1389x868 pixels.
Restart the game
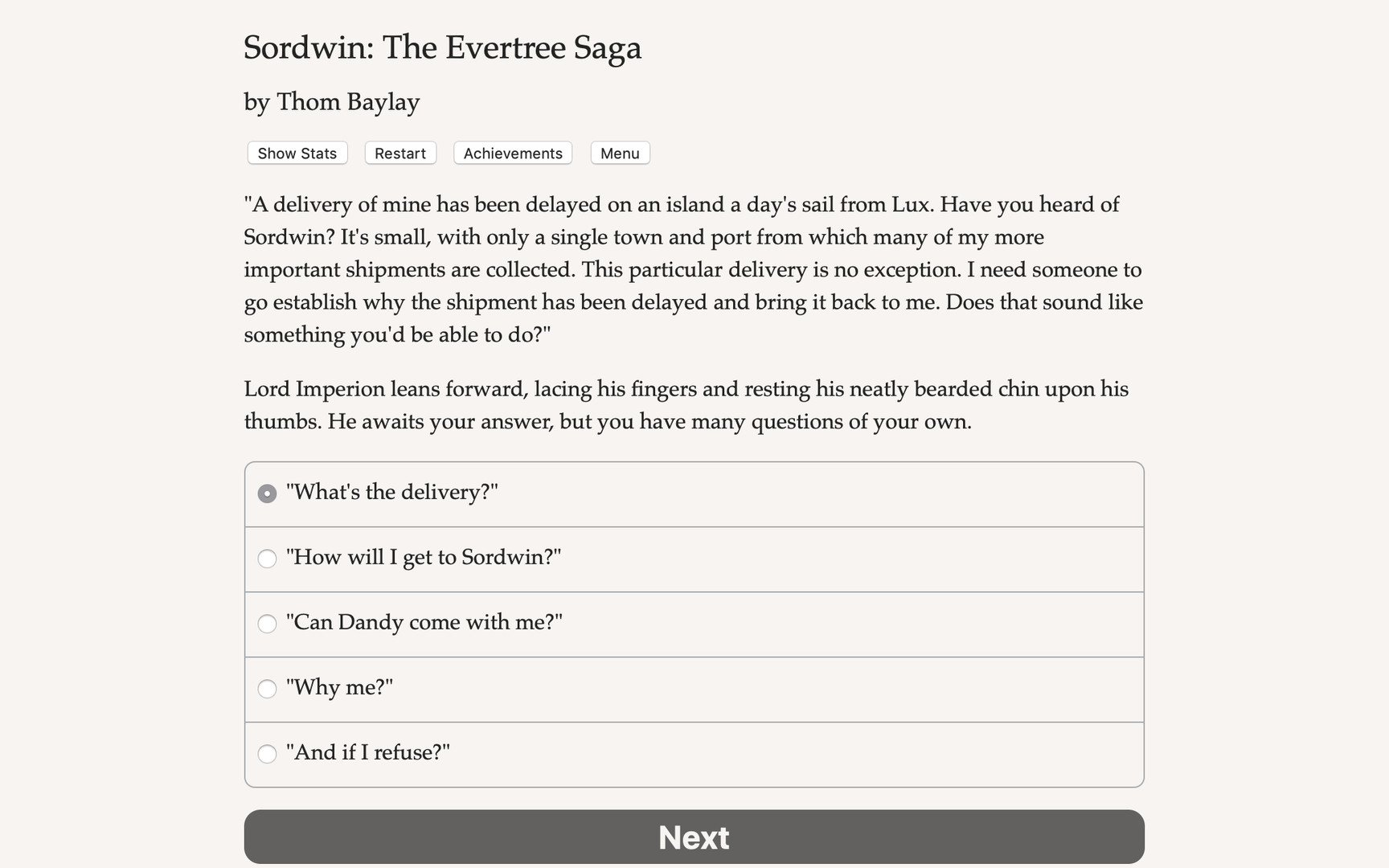(399, 153)
